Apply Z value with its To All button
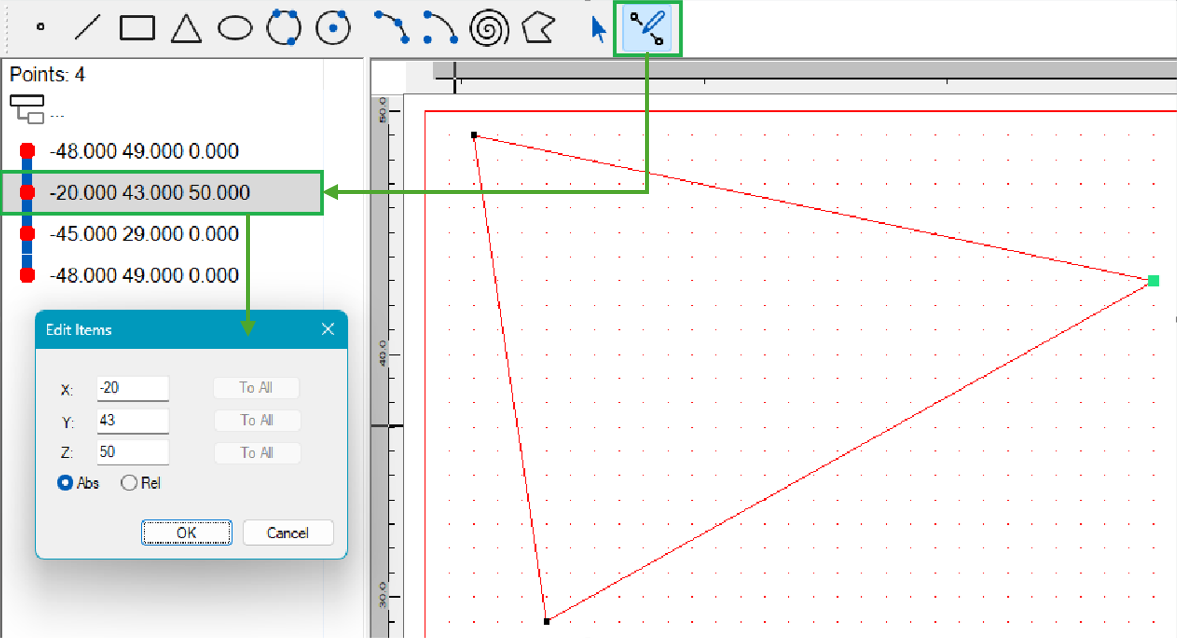The image size is (1177, 638). [257, 453]
